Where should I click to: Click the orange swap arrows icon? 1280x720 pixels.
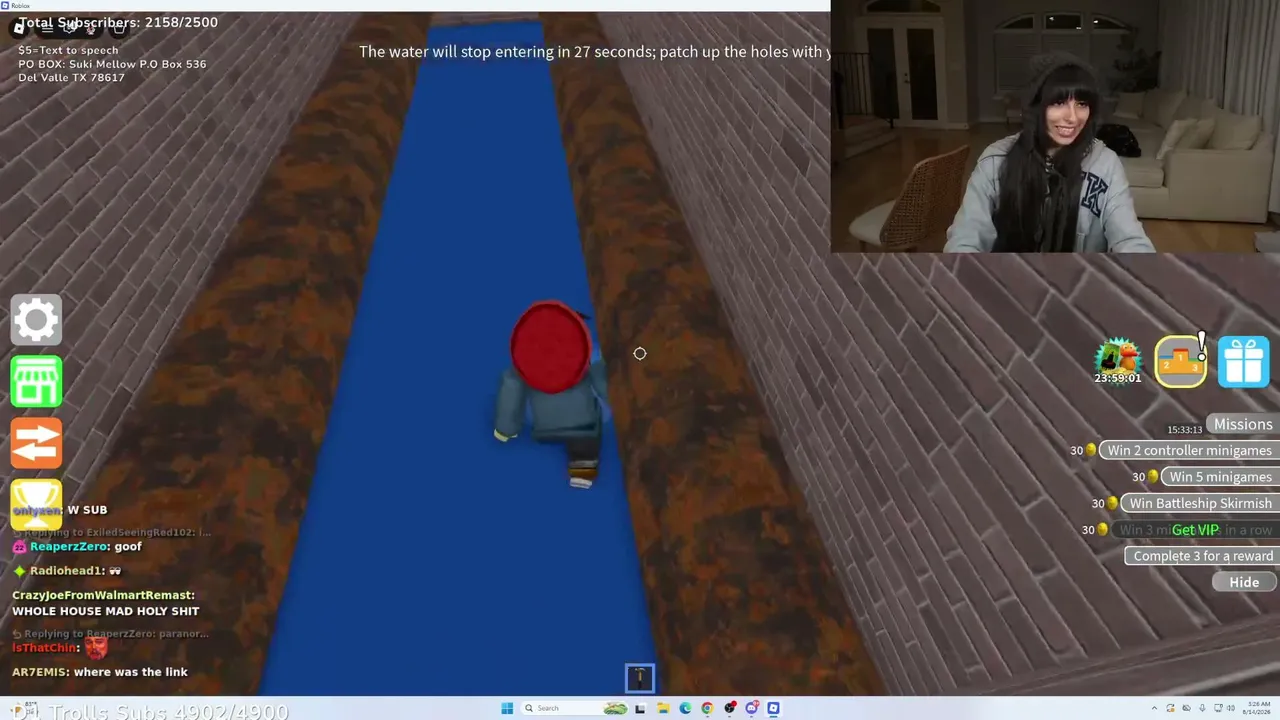click(x=36, y=443)
